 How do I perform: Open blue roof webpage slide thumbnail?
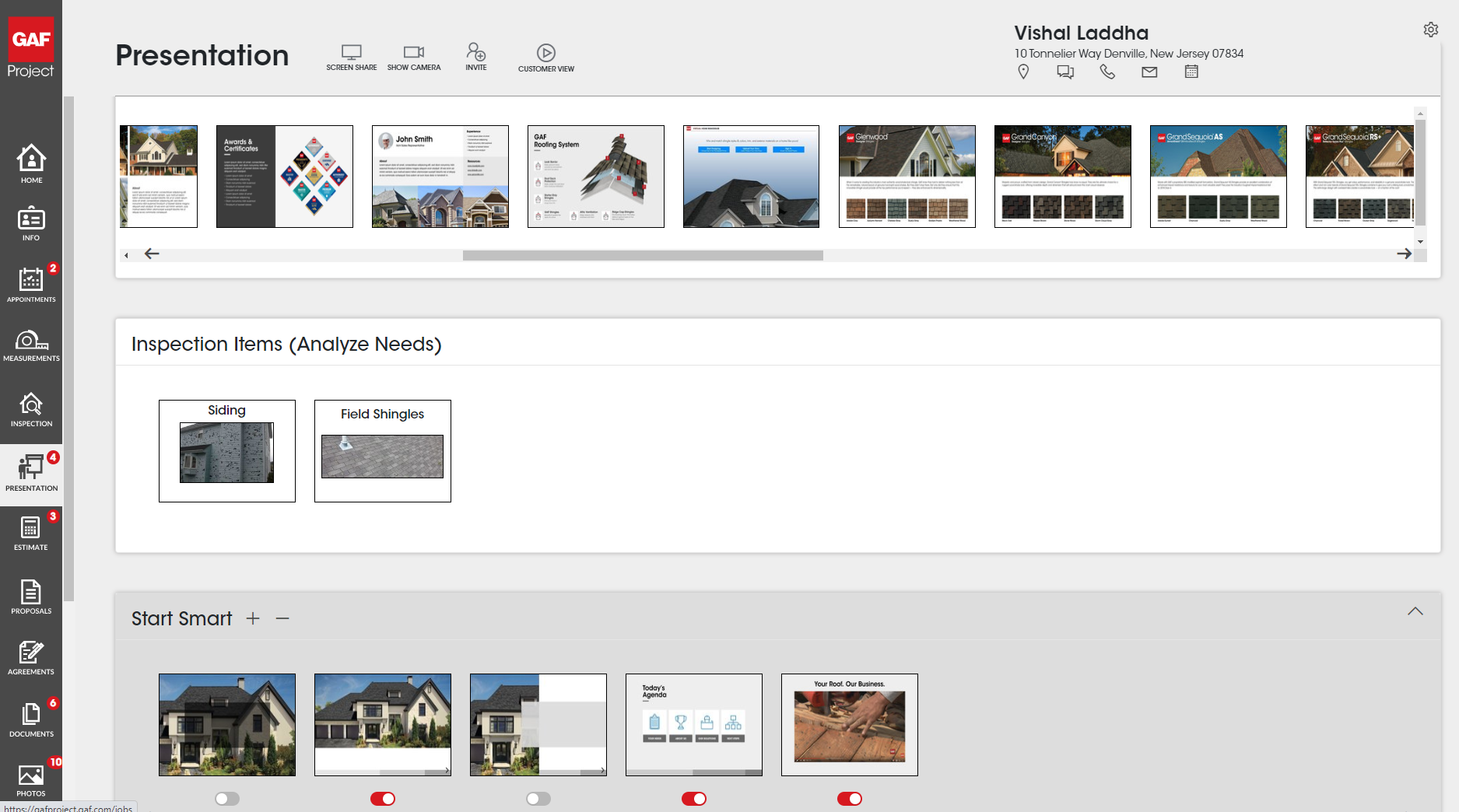click(x=752, y=177)
